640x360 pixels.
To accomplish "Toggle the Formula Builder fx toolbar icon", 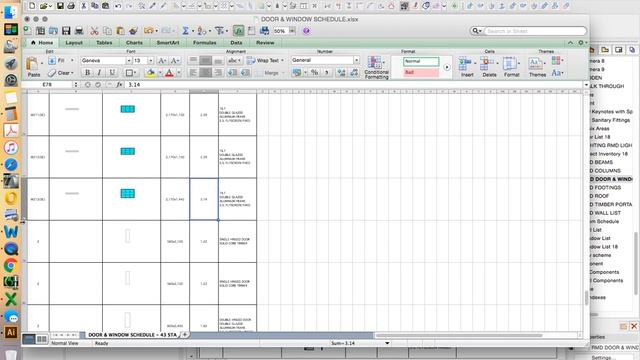I will (x=238, y=31).
